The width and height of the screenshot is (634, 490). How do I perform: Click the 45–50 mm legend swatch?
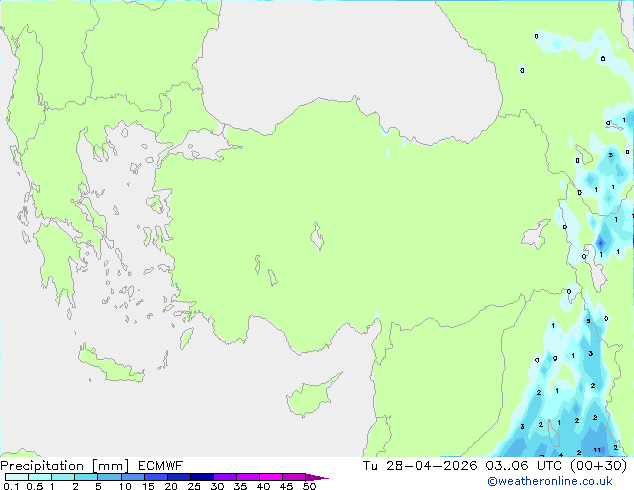coord(294,477)
